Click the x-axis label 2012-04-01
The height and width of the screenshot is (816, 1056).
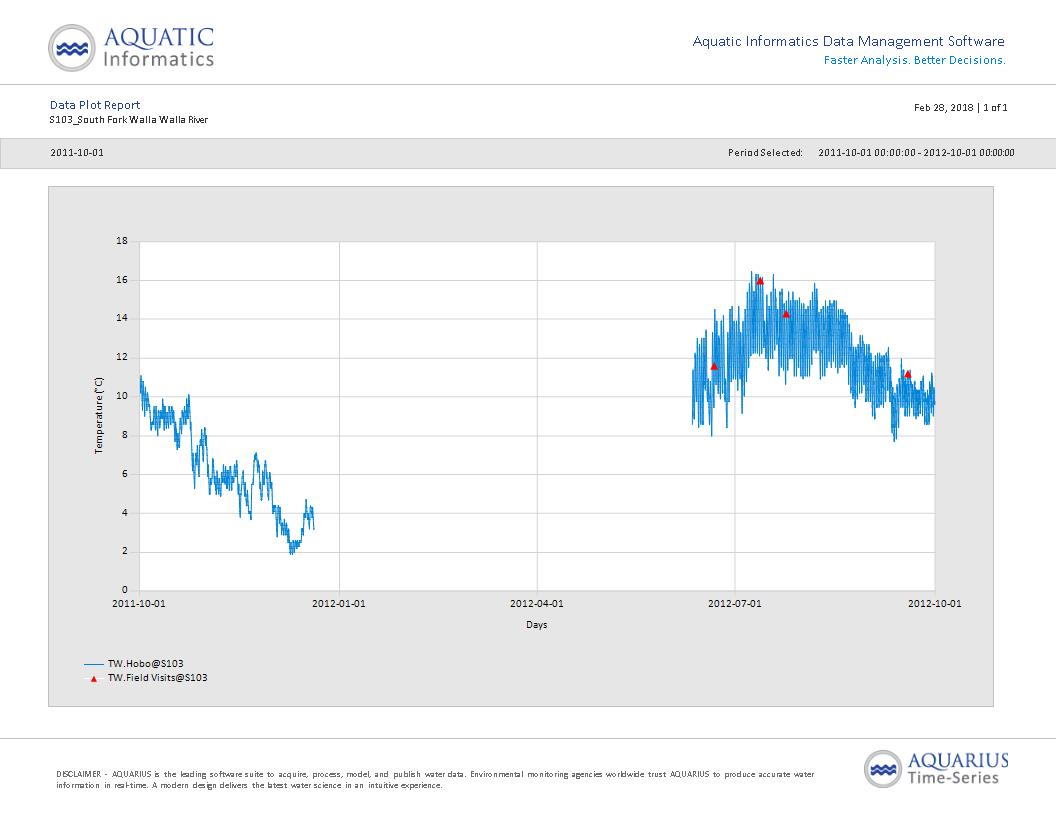click(x=537, y=603)
